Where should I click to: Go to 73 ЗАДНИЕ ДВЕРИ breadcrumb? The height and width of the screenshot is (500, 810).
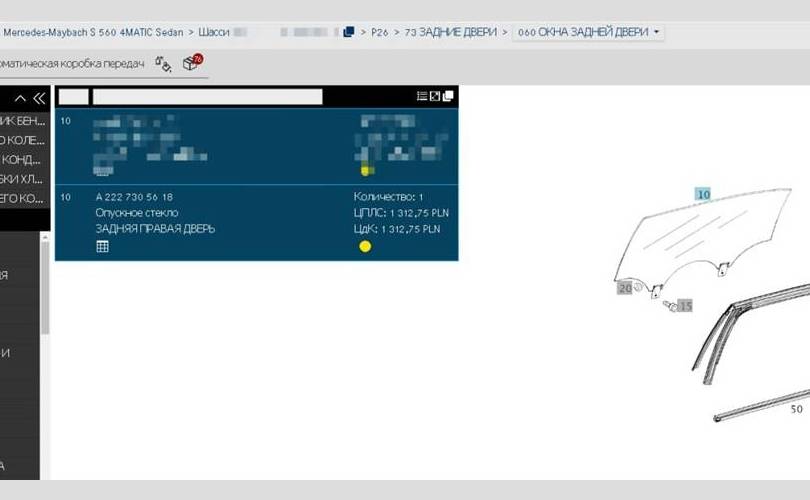point(450,32)
